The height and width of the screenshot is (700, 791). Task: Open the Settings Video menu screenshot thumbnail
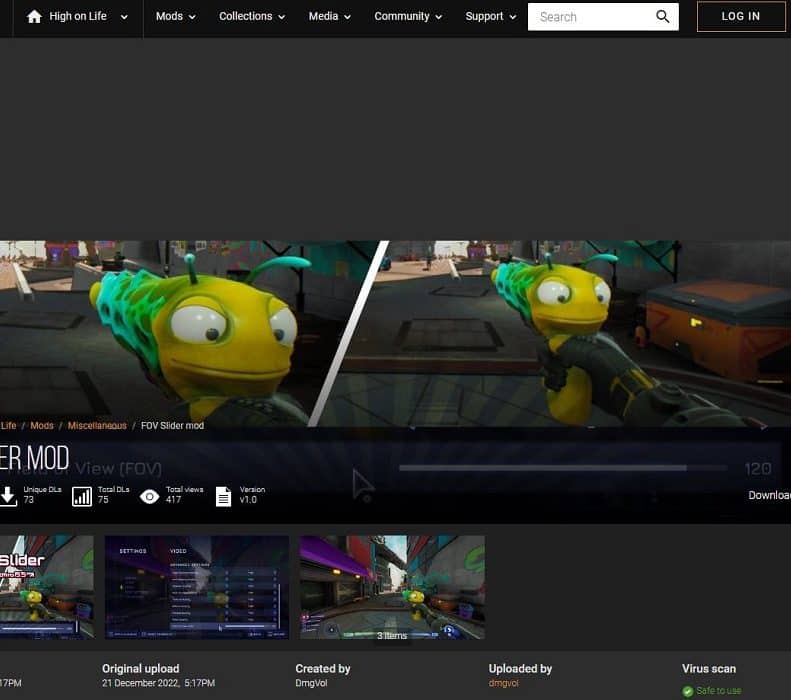tap(197, 587)
